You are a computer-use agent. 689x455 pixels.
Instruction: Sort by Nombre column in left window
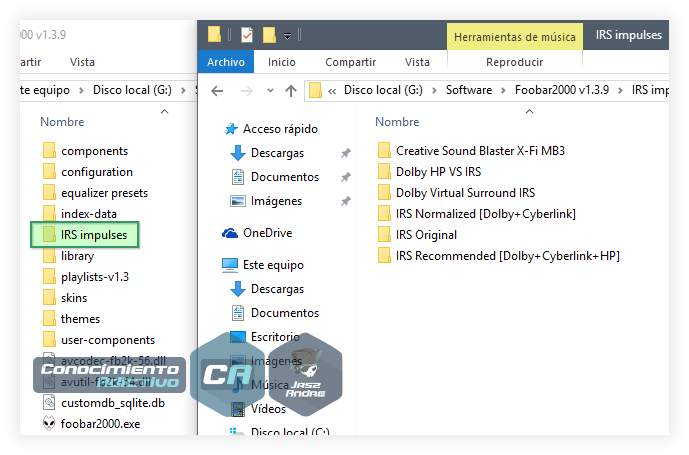point(62,122)
